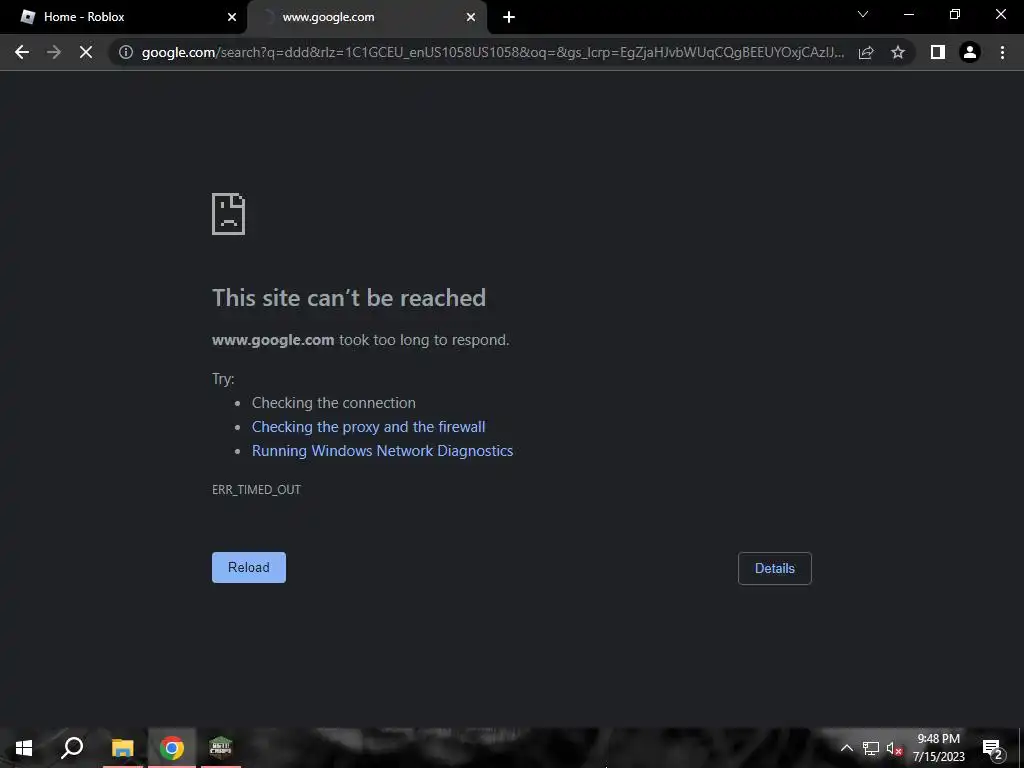
Task: Open Chrome profile avatar
Action: (970, 52)
